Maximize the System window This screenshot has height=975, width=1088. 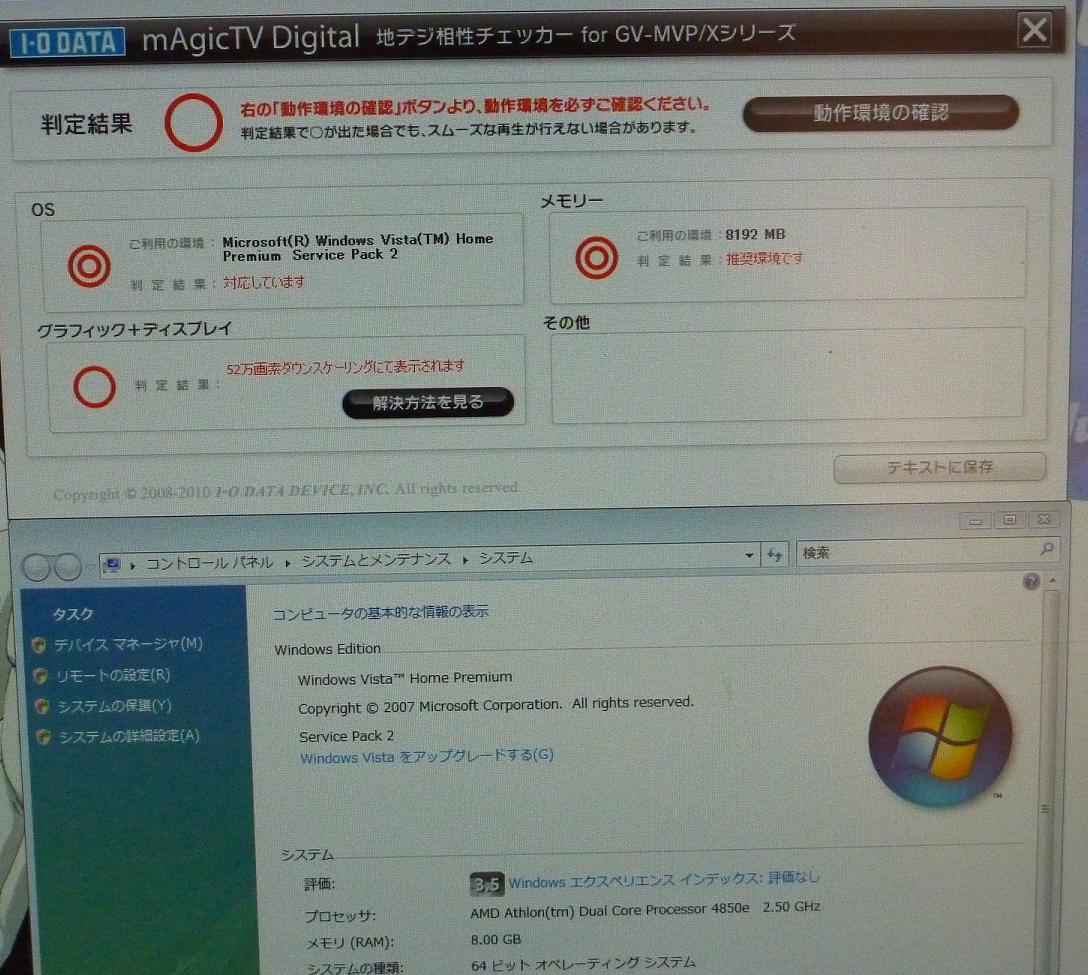1009,519
